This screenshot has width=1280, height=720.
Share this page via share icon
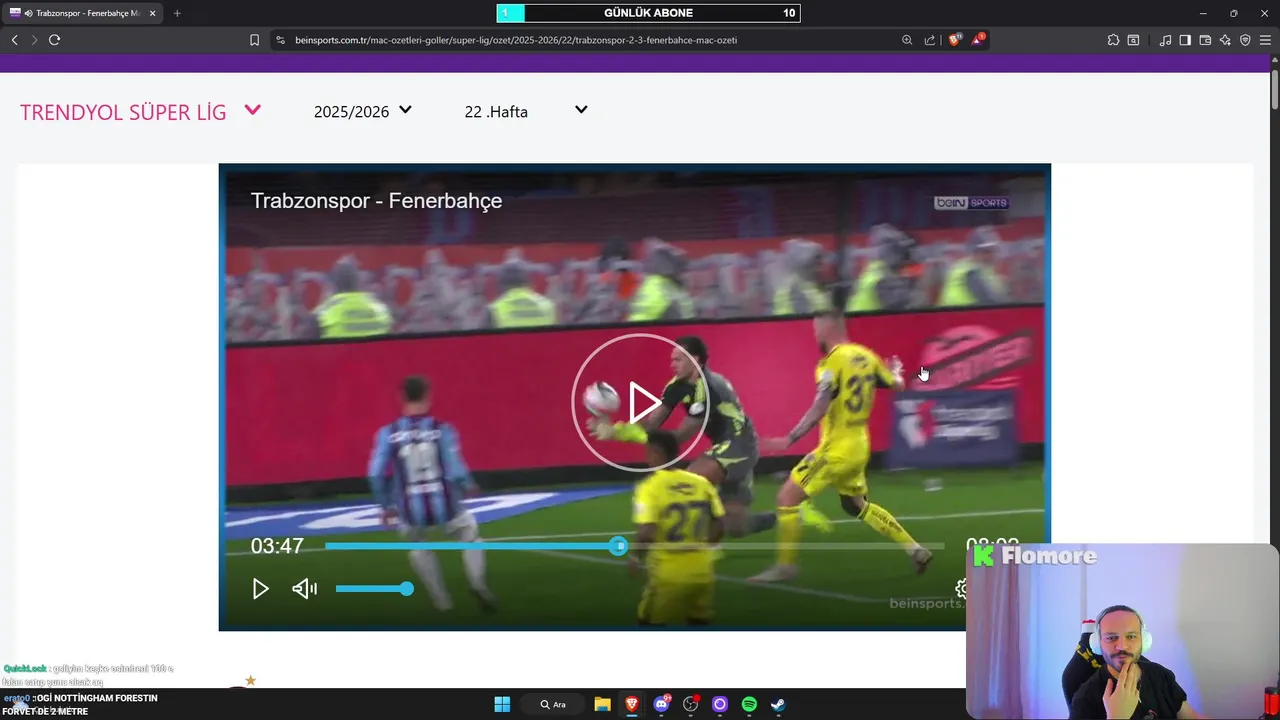click(x=930, y=40)
